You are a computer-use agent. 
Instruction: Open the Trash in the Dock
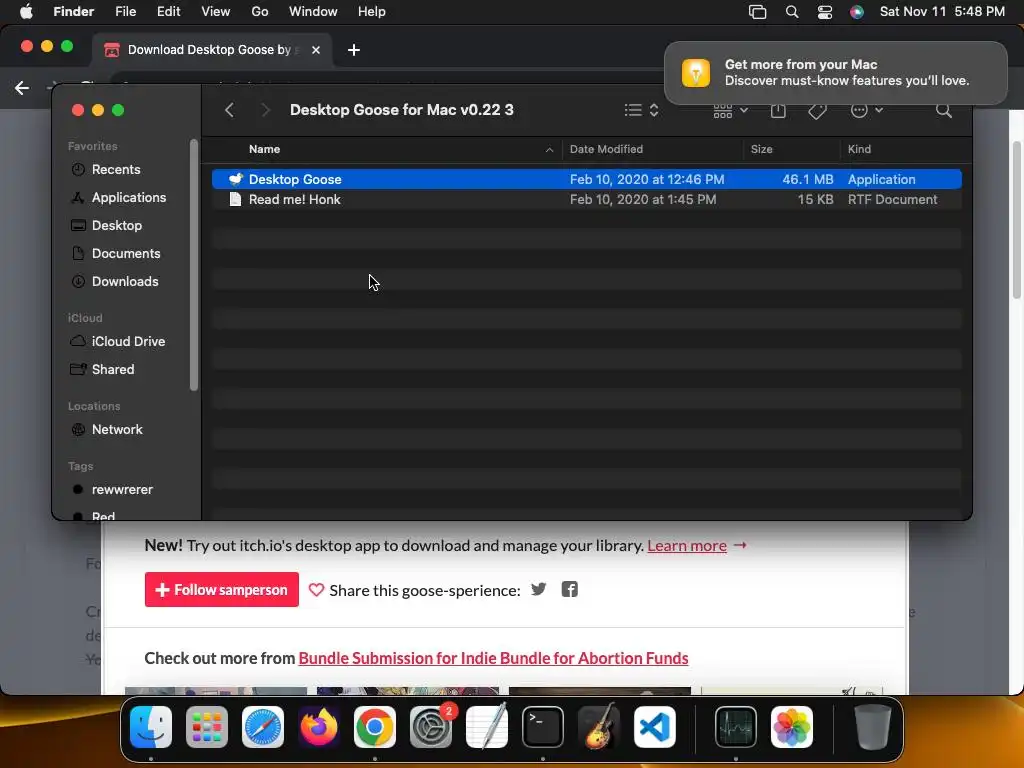click(873, 727)
